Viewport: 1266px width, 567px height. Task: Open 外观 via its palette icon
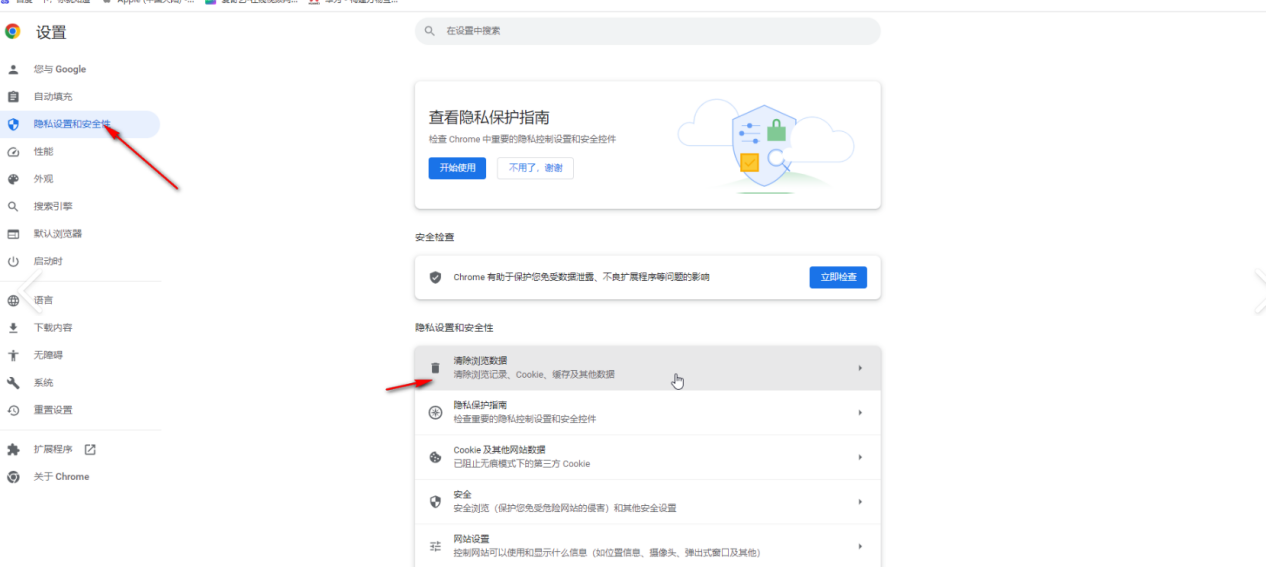13,179
